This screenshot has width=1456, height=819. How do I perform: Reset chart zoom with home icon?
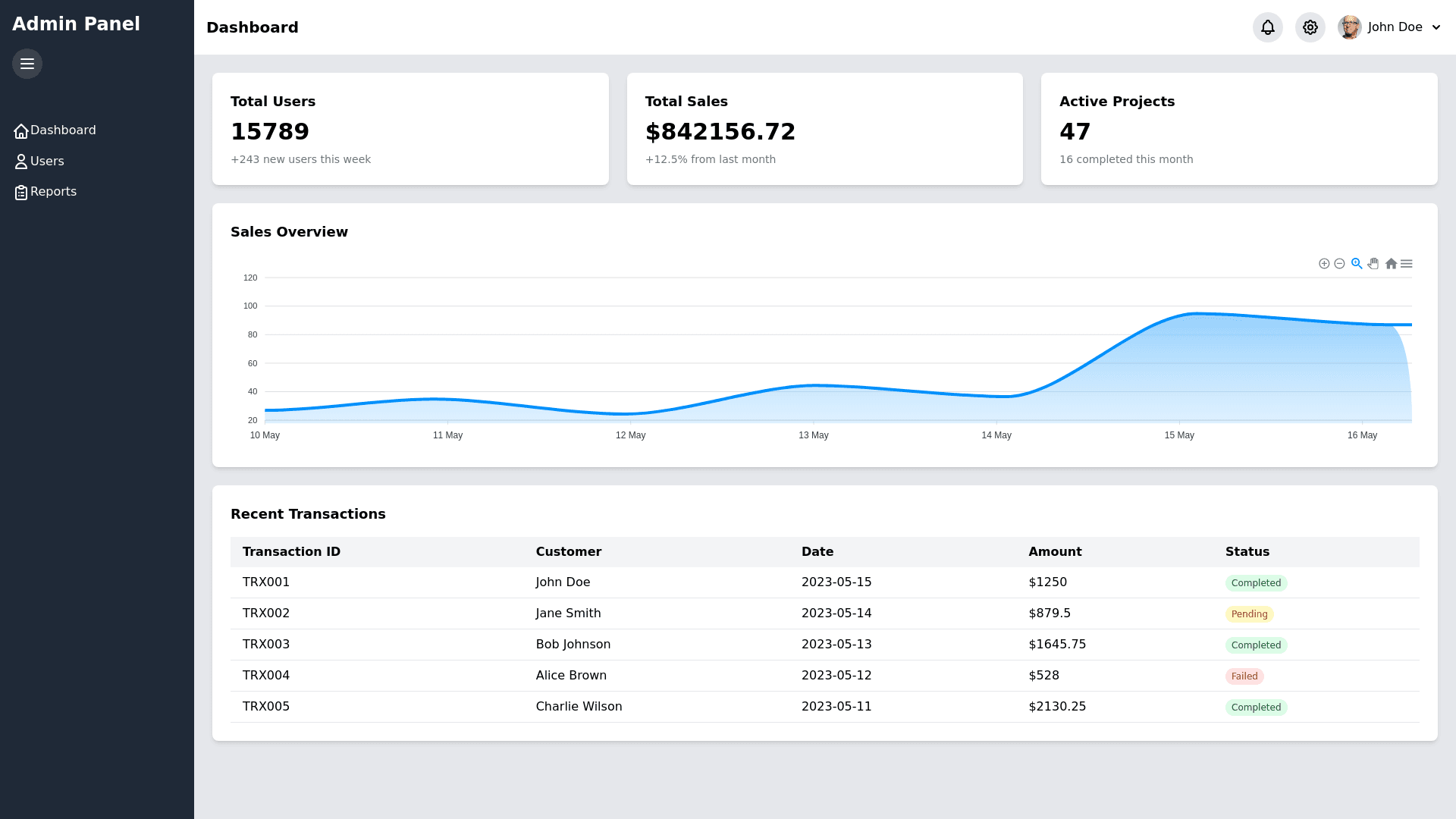1391,264
